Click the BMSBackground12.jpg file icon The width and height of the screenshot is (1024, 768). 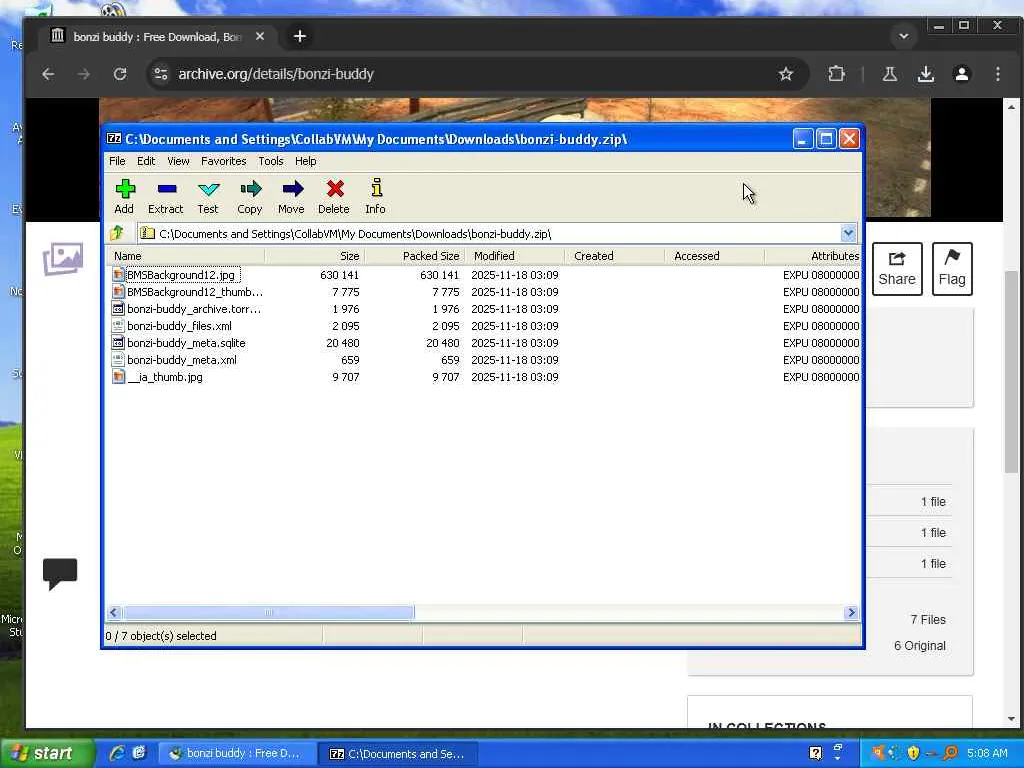point(118,275)
